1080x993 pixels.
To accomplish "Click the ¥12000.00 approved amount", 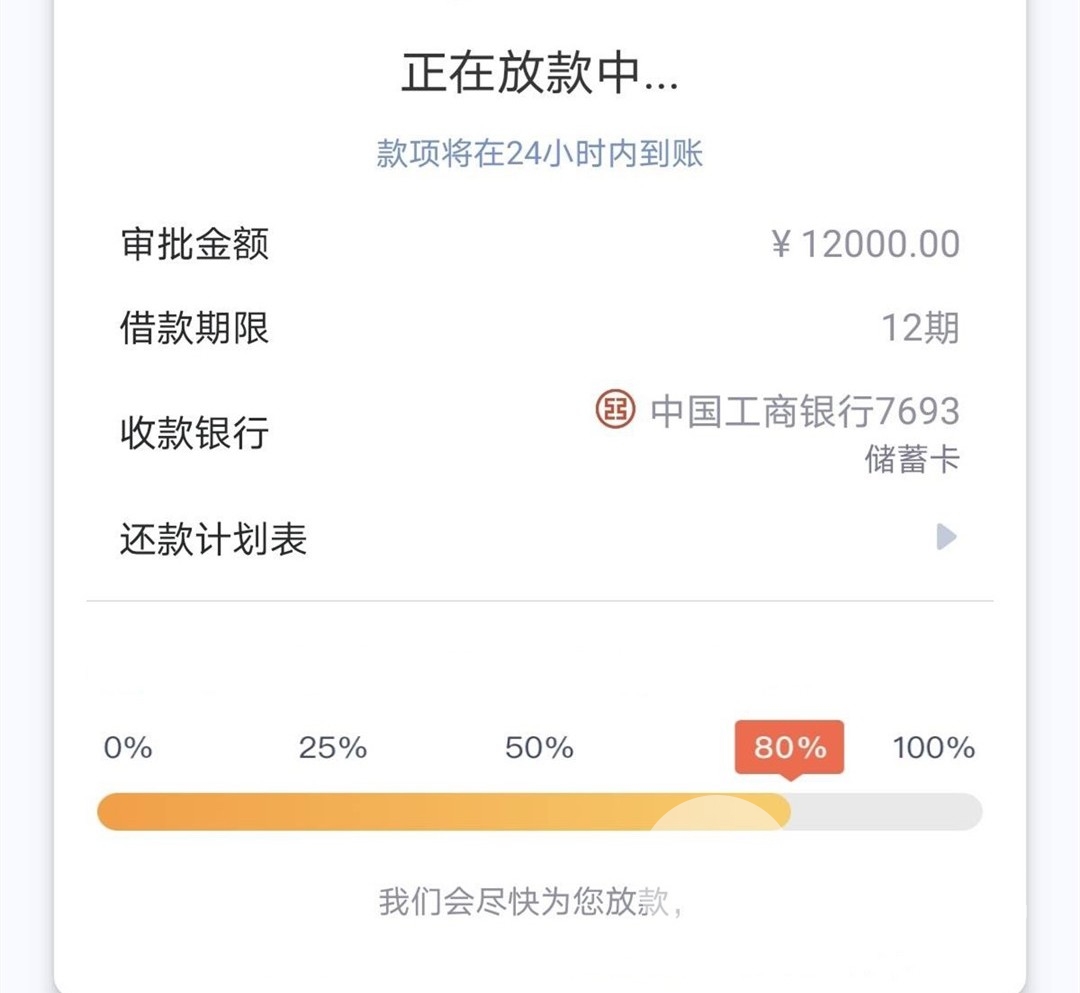I will (x=865, y=244).
